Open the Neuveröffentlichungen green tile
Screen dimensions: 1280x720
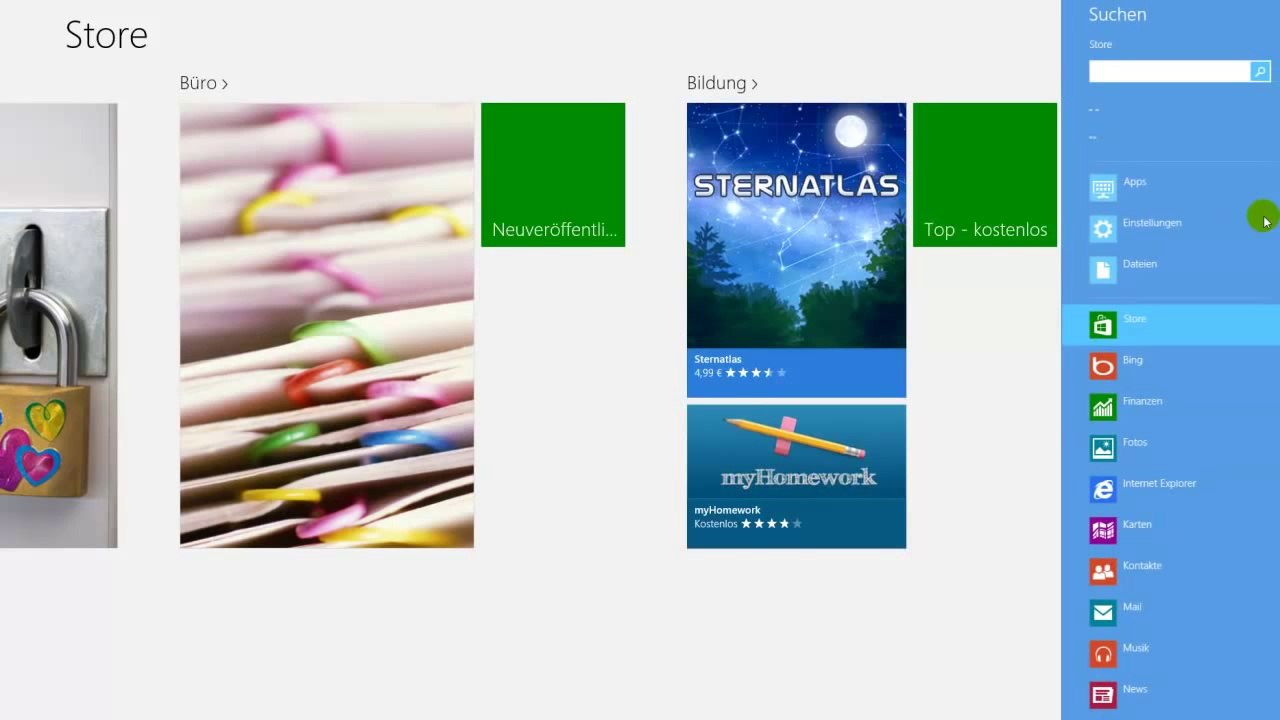(553, 175)
